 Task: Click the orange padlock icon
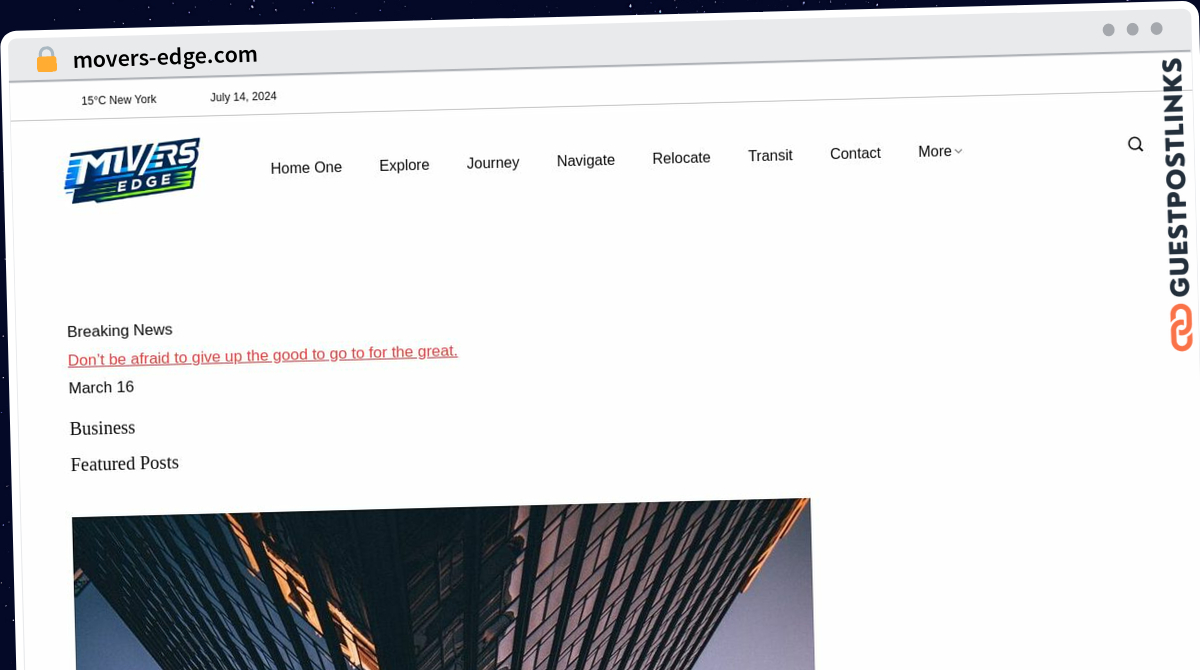[x=47, y=60]
